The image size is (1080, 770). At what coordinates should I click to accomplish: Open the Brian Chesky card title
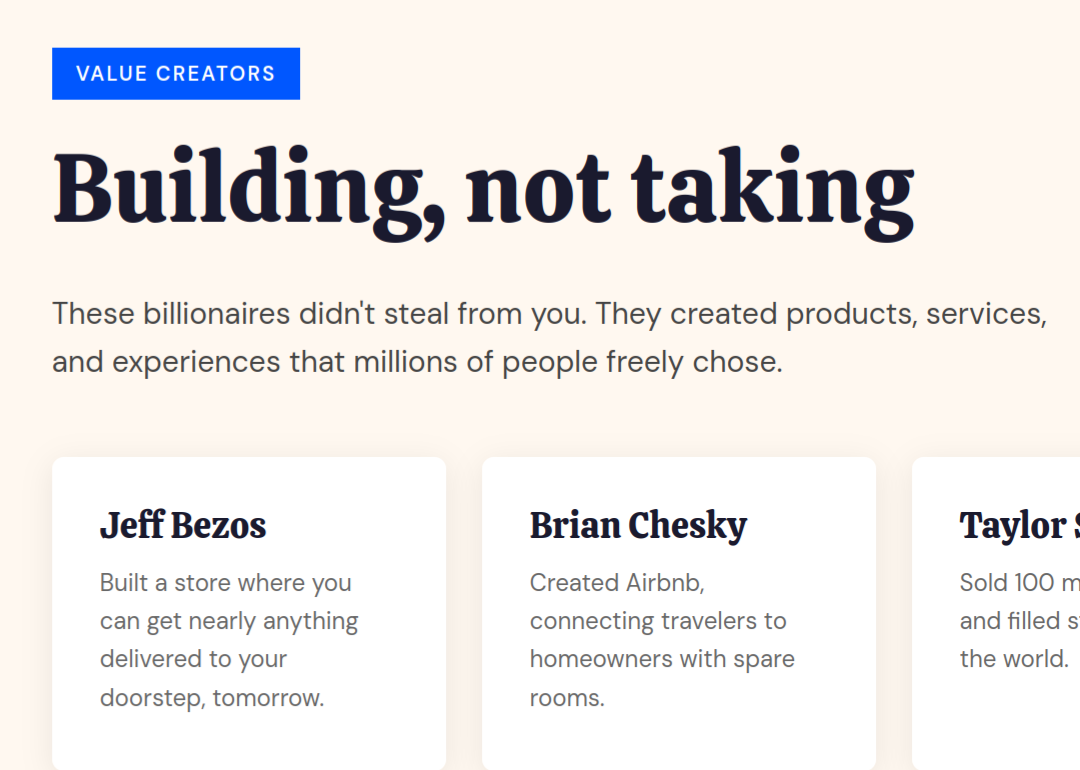(x=638, y=525)
